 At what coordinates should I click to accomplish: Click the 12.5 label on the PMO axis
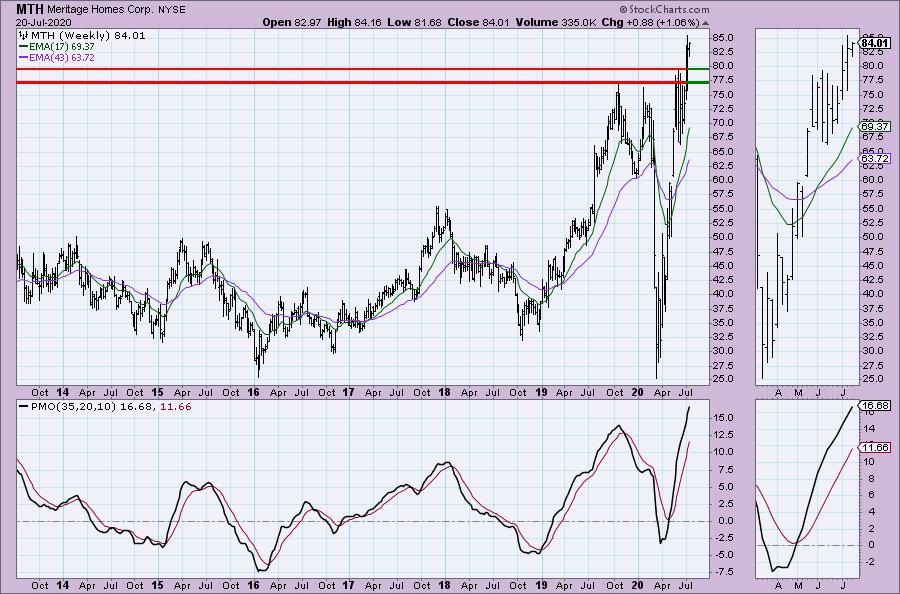pyautogui.click(x=725, y=435)
